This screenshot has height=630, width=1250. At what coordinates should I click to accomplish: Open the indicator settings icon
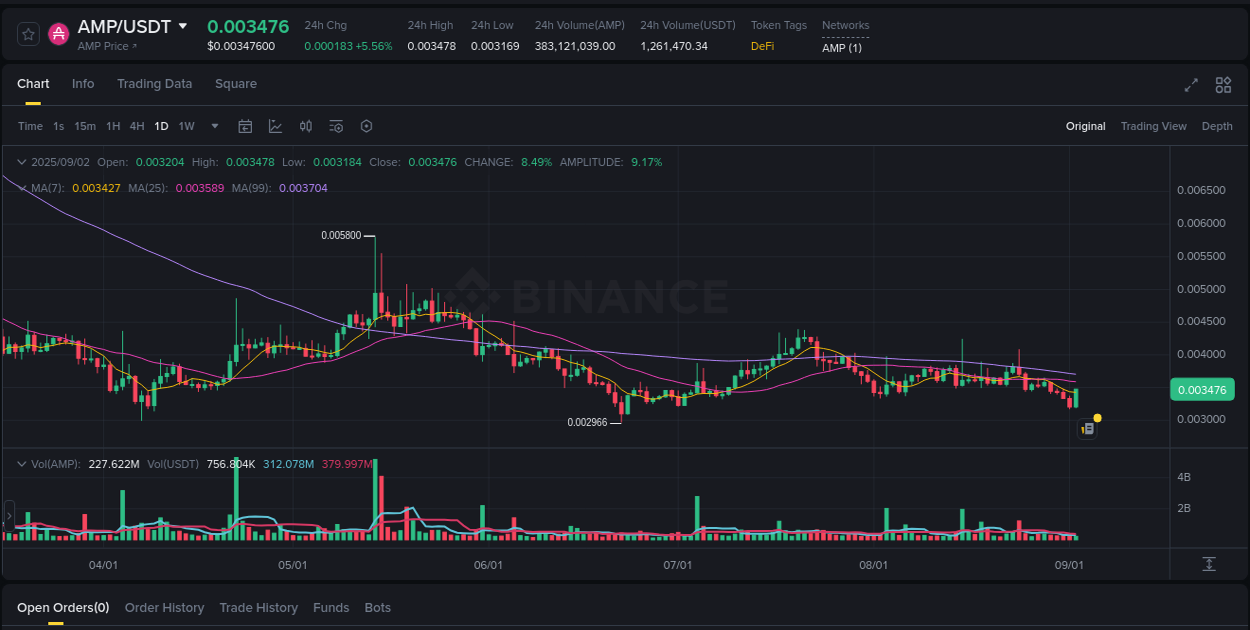(x=336, y=126)
